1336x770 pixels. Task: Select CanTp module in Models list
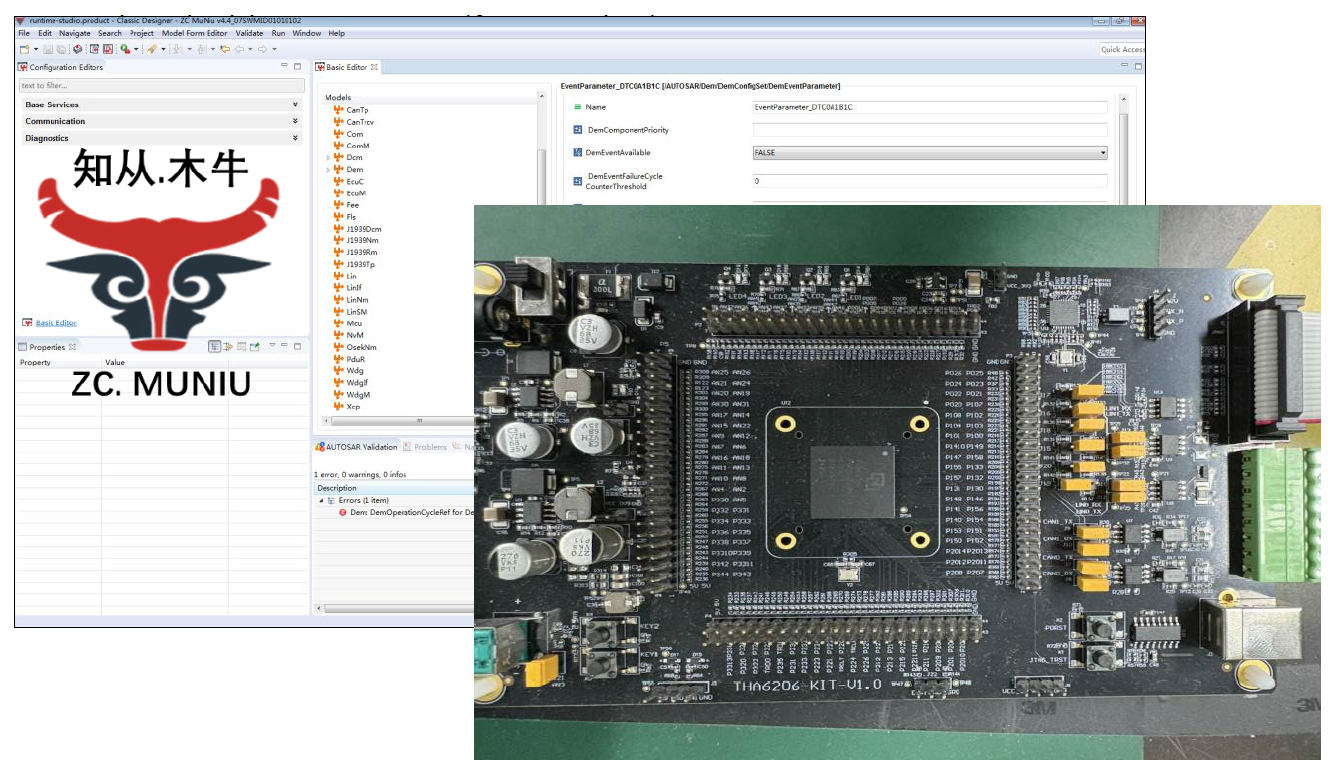357,110
